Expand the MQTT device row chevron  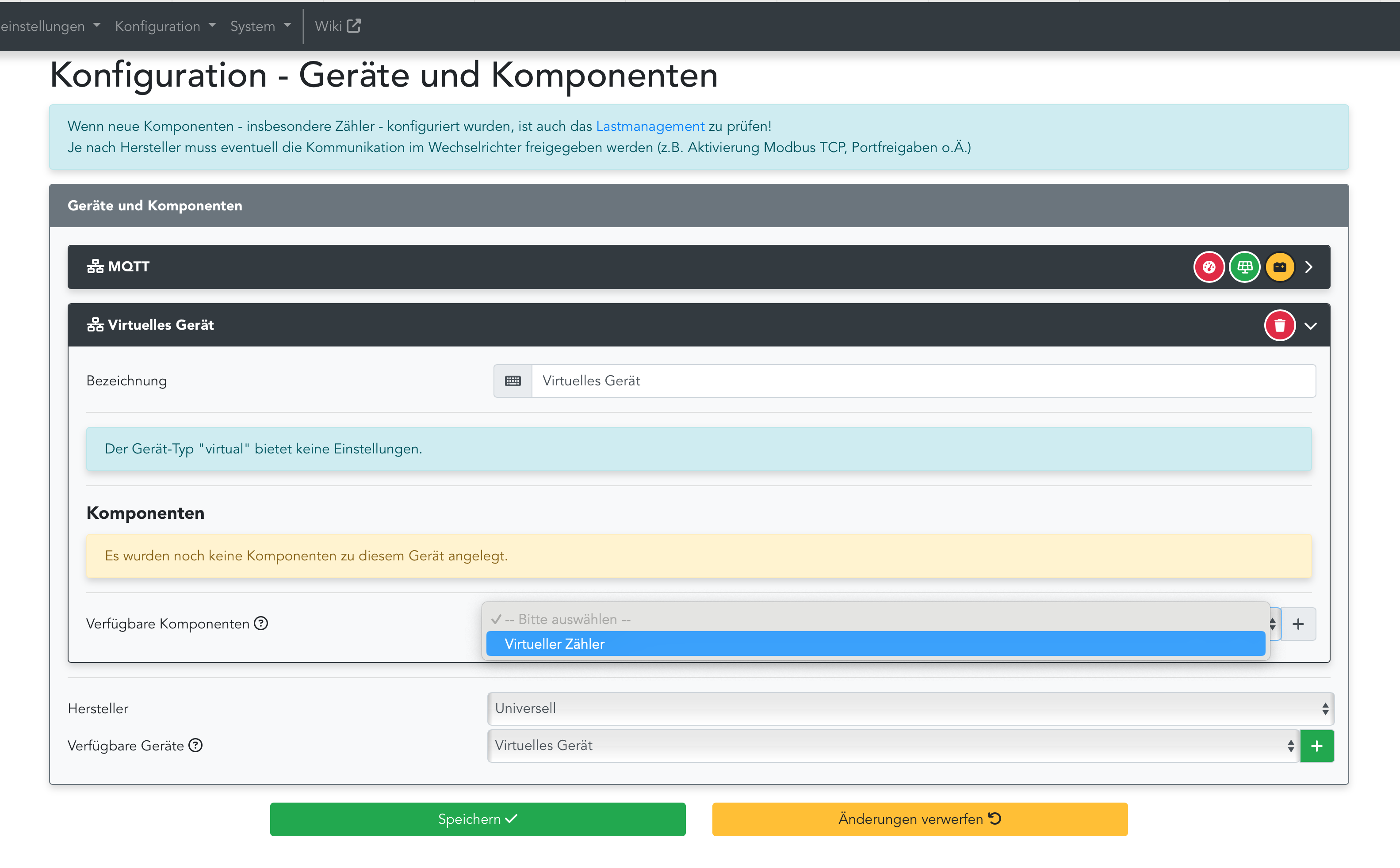(1309, 267)
